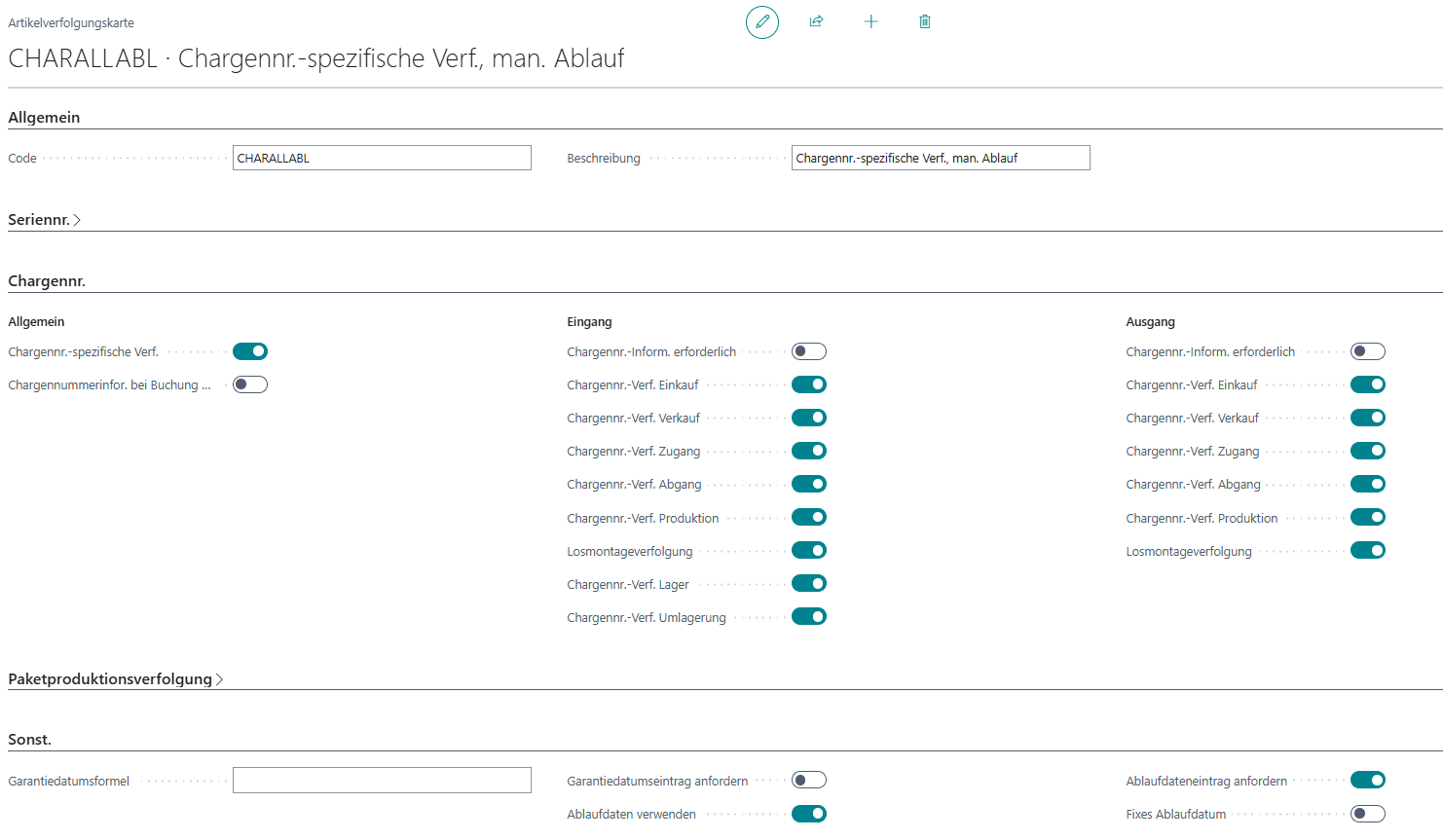Click the trash delete icon

click(925, 21)
